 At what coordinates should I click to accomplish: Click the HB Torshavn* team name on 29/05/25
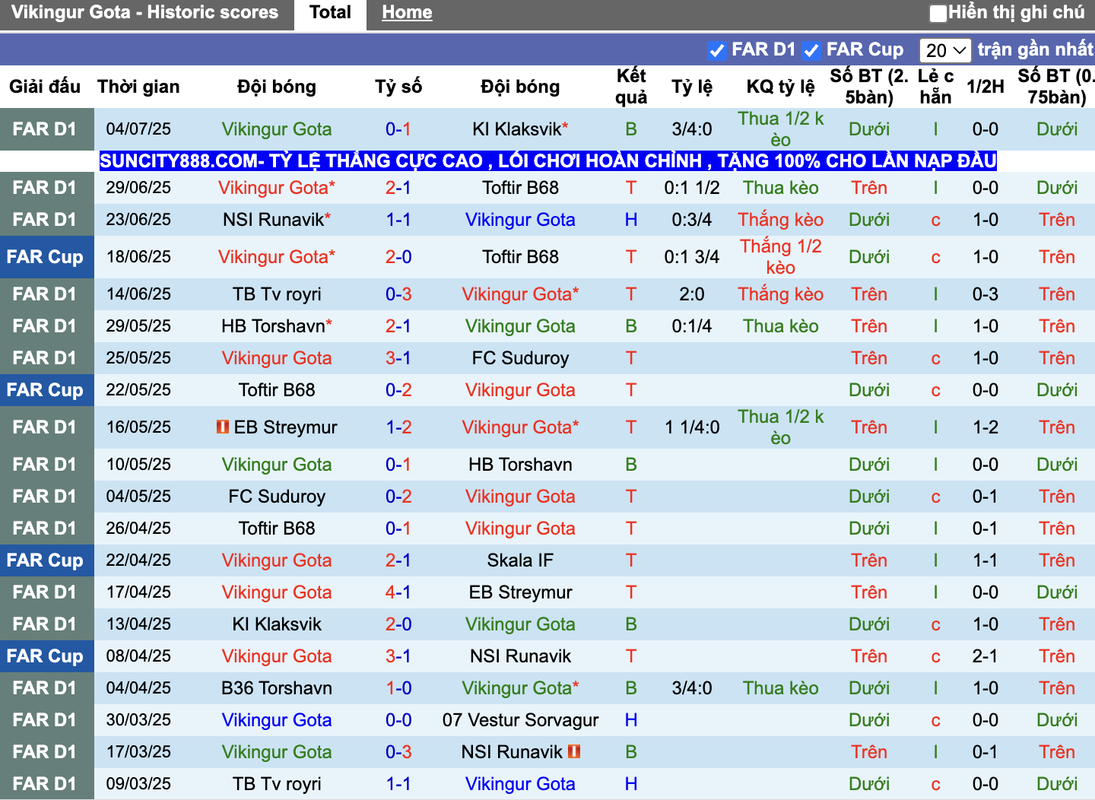(x=277, y=326)
